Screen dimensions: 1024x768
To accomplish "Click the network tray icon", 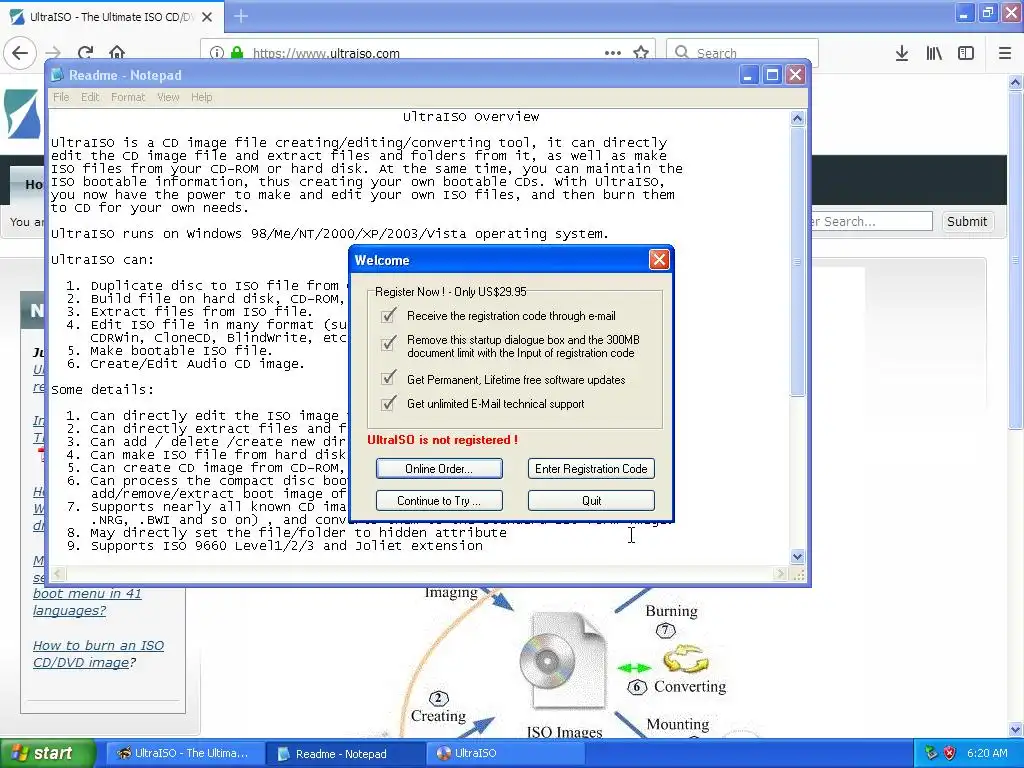I will pos(931,753).
